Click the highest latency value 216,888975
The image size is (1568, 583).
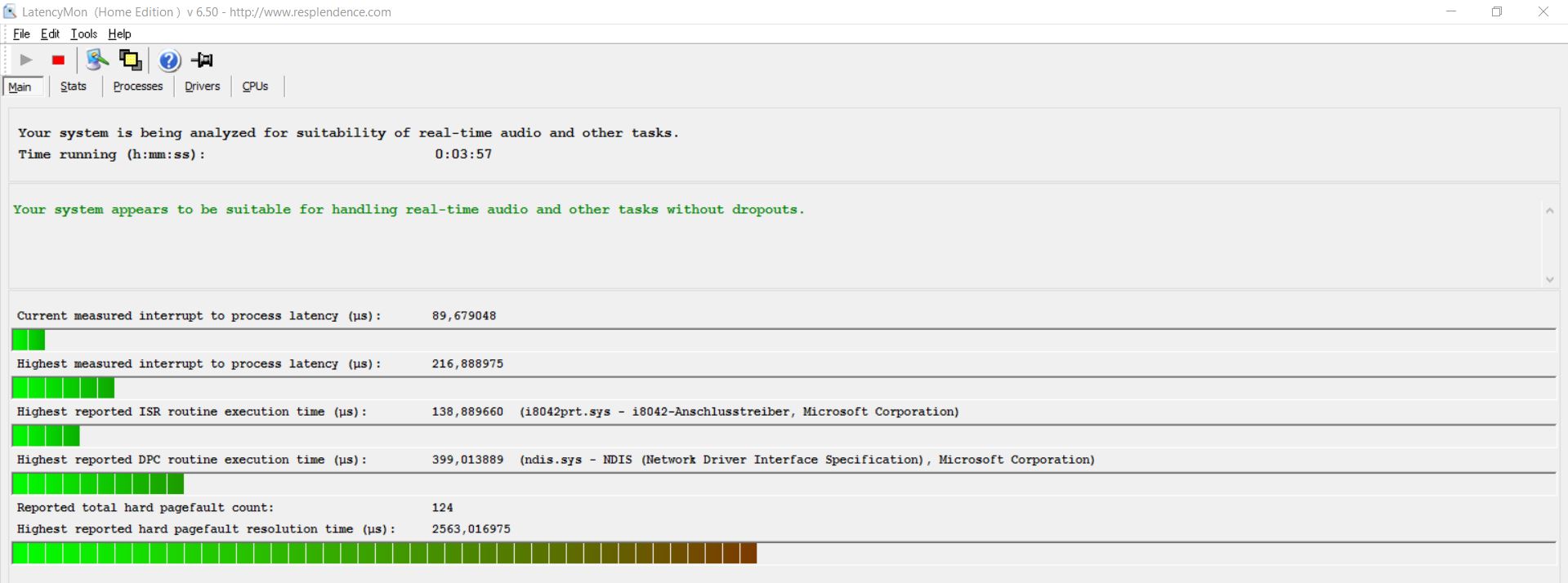click(467, 363)
